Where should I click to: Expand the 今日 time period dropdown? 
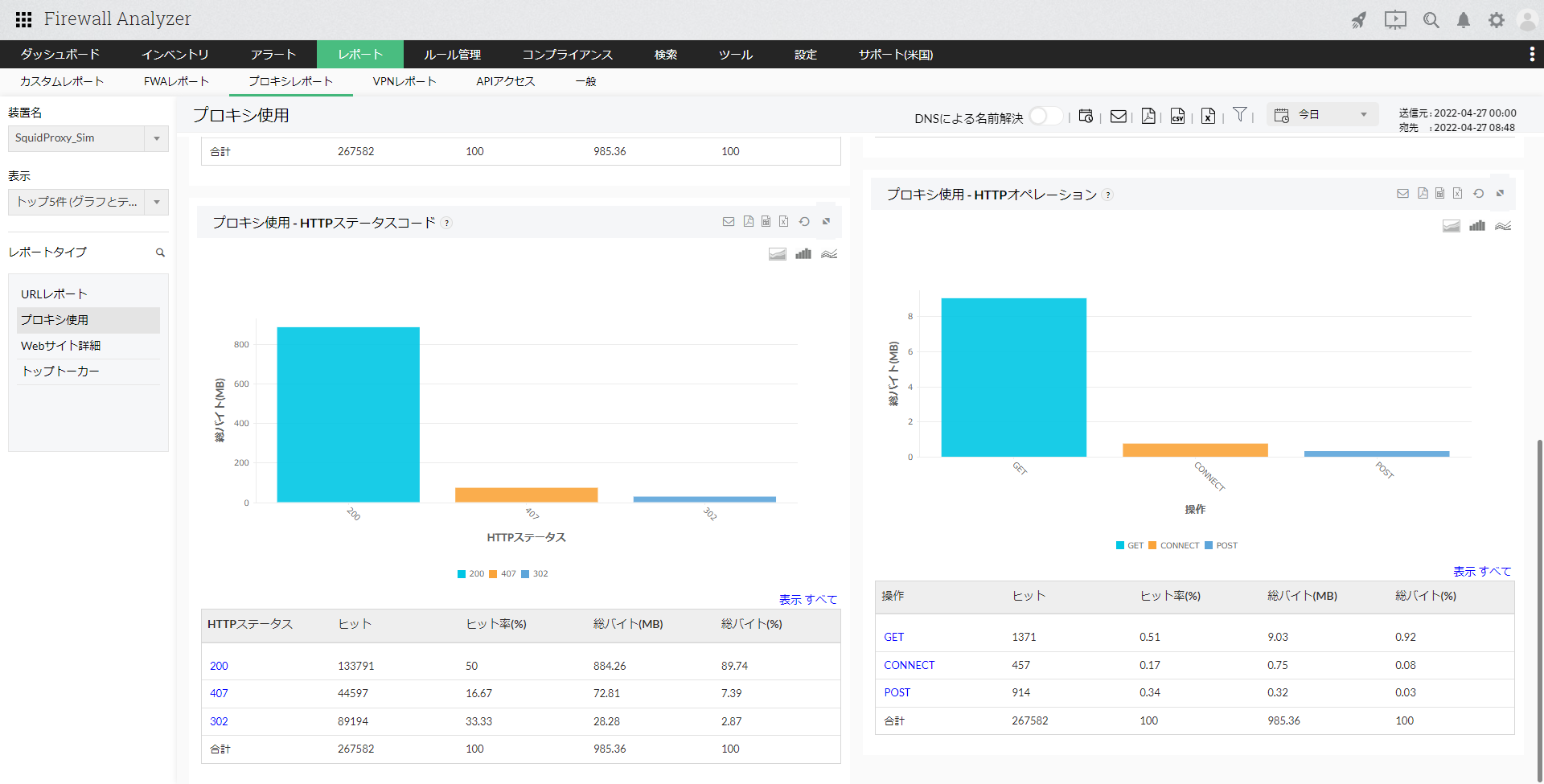click(1363, 115)
